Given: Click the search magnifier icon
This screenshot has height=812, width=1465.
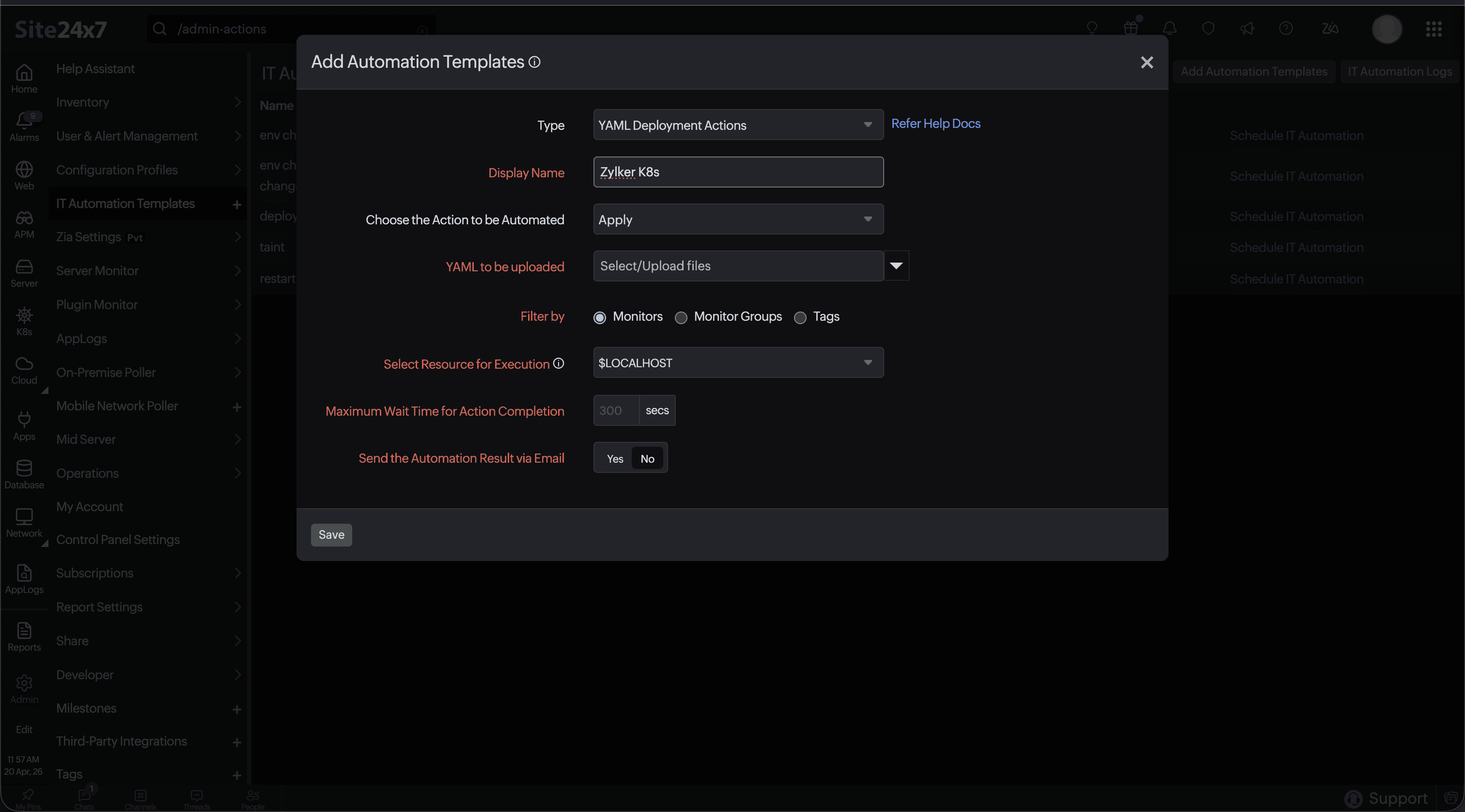Looking at the screenshot, I should (160, 29).
